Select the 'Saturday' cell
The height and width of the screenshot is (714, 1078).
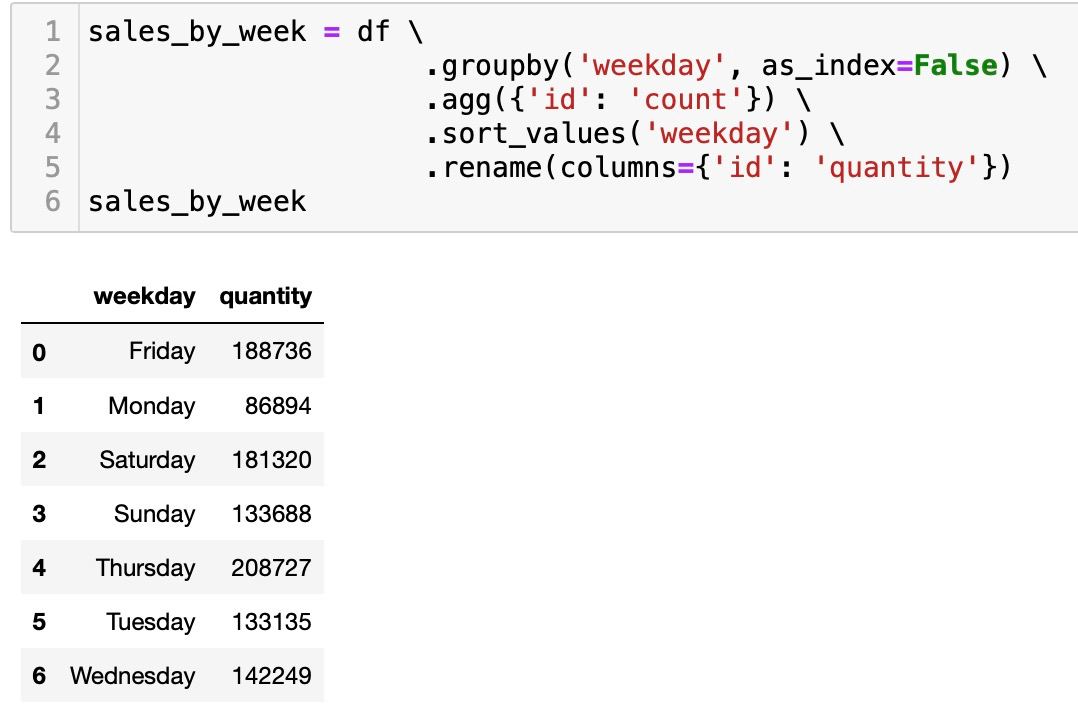(147, 460)
